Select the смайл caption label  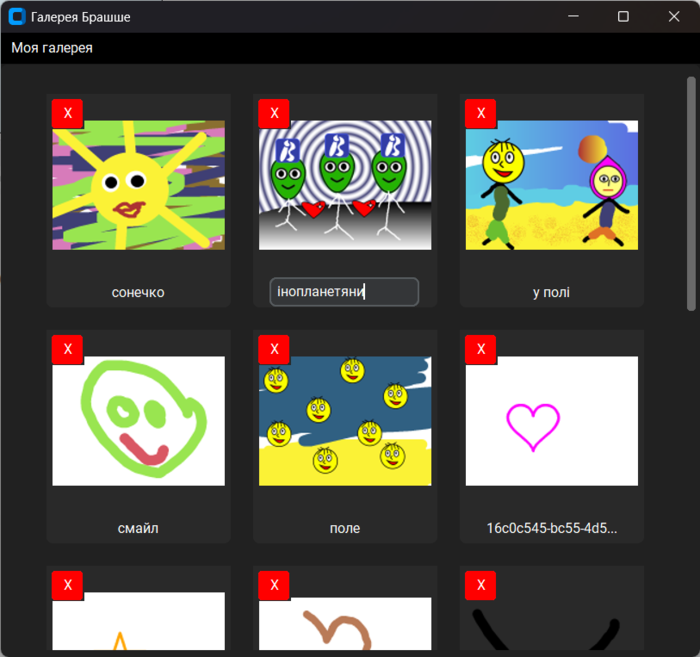tap(138, 528)
